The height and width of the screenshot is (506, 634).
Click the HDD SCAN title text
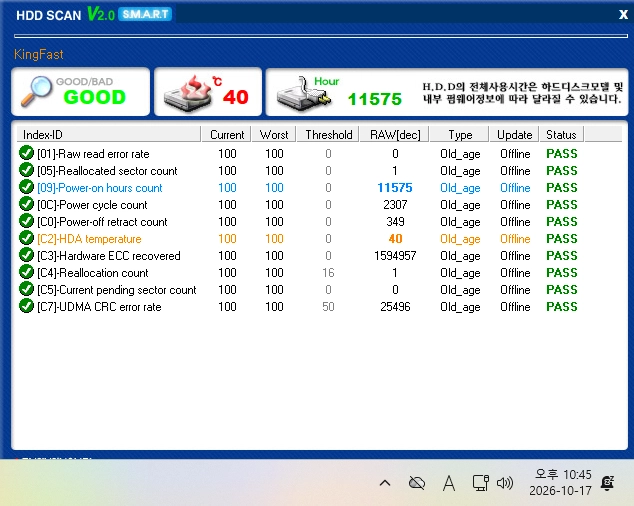(x=49, y=15)
